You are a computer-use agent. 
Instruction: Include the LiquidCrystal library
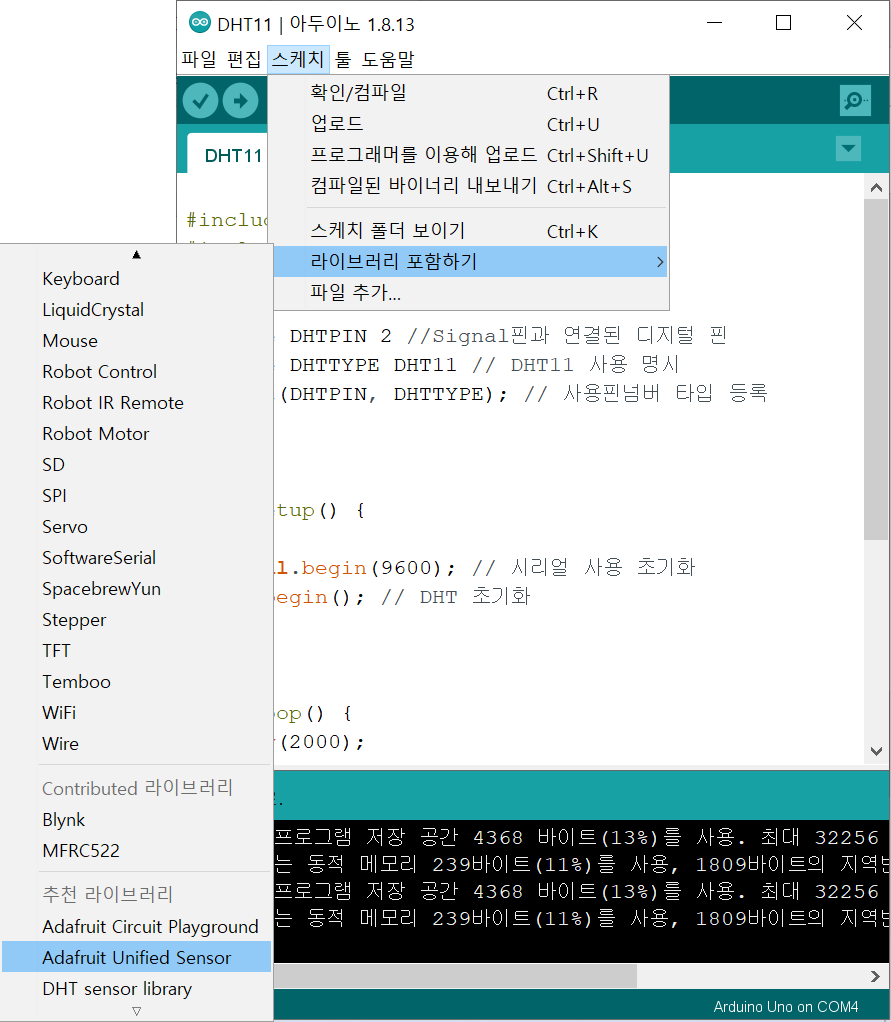pos(137,310)
